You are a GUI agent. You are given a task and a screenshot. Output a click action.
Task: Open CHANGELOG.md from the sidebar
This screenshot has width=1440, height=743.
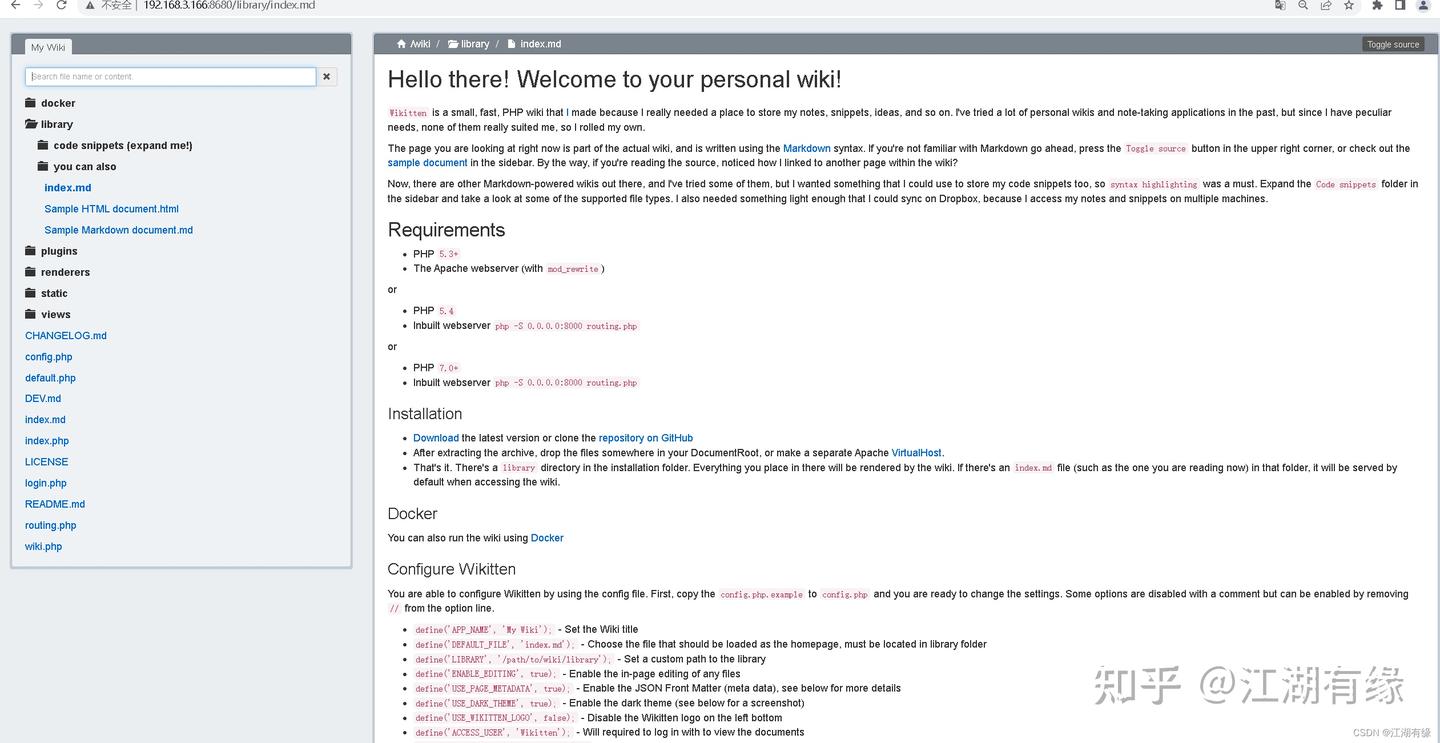(66, 335)
